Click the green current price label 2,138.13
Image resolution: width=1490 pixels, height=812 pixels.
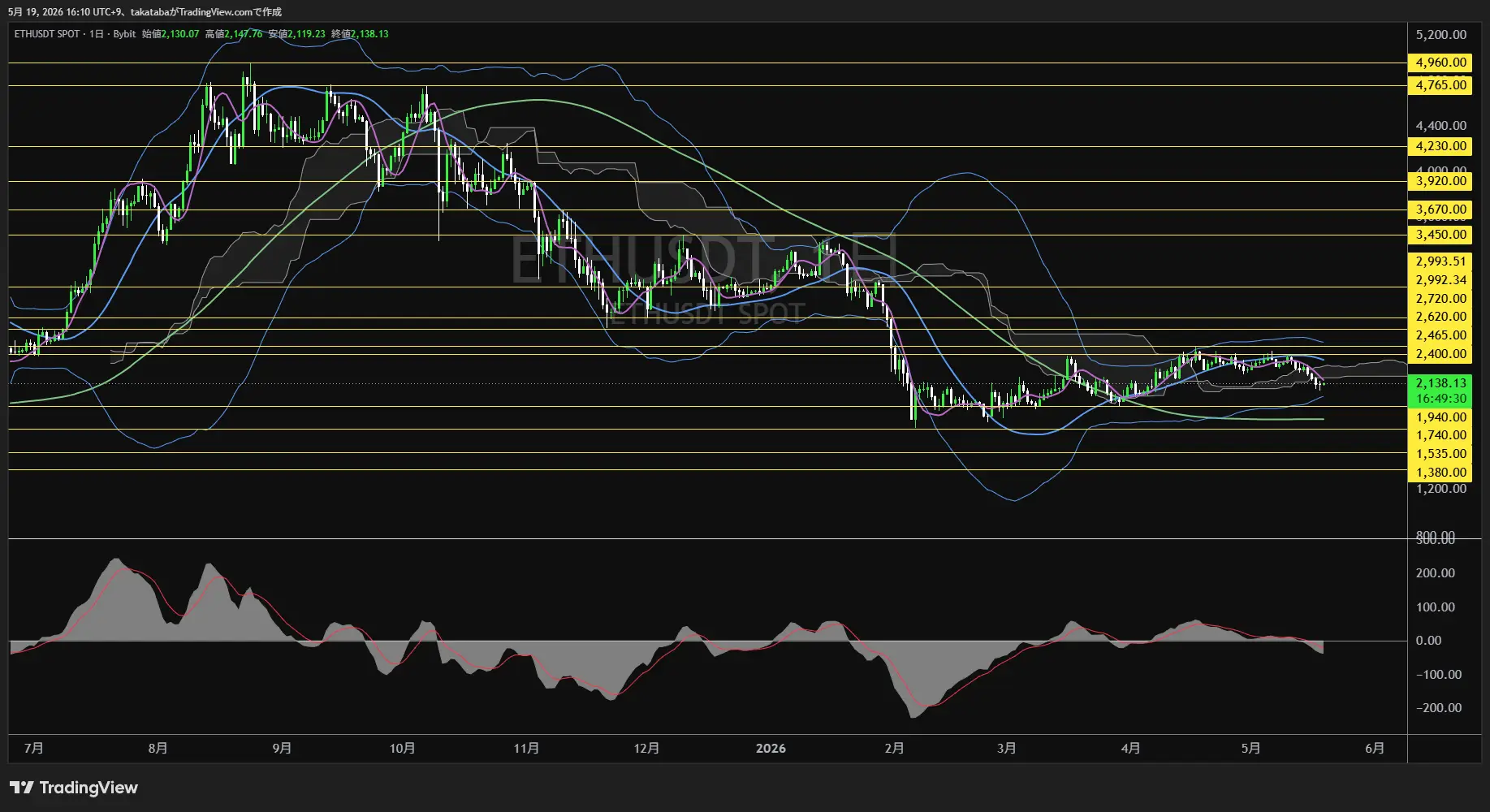tap(1440, 383)
